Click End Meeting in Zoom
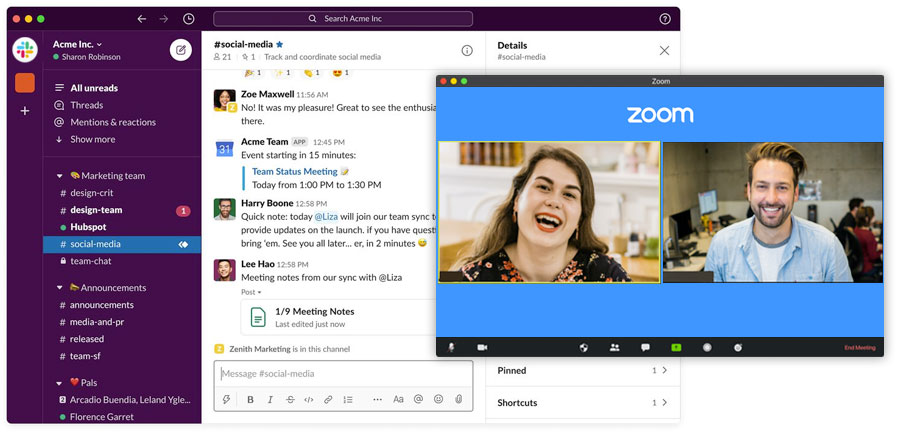 (860, 348)
